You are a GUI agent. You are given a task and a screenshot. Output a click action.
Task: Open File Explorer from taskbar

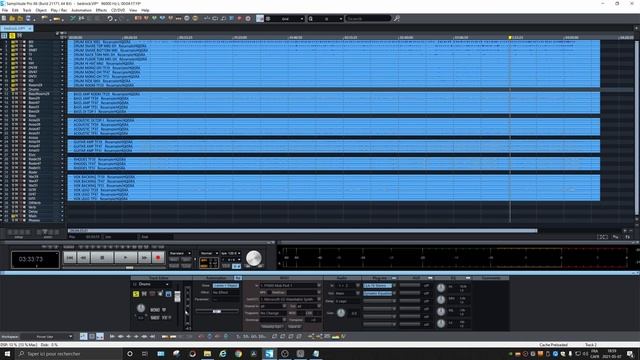(x=207, y=353)
